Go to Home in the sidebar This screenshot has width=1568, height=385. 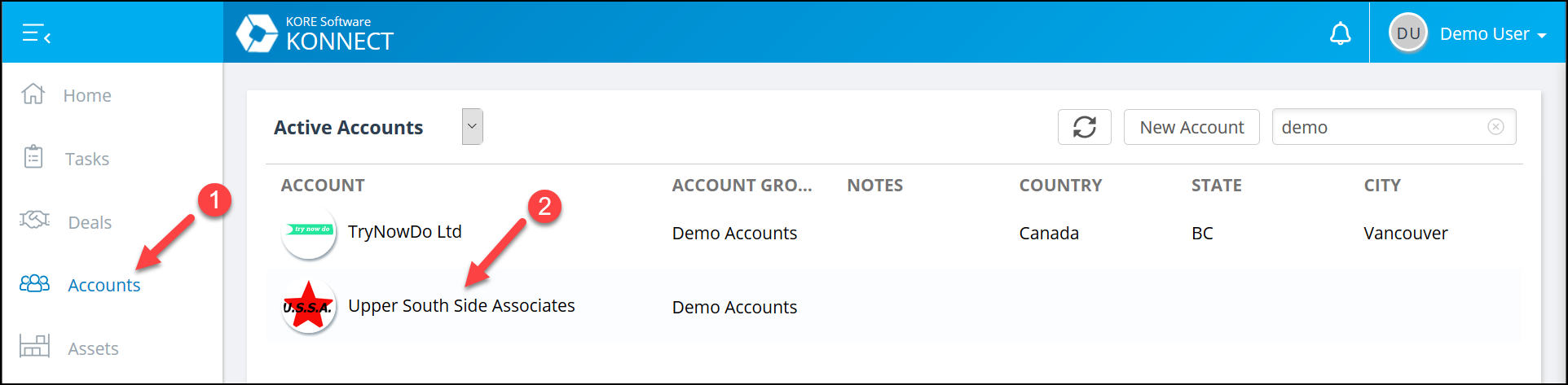click(x=87, y=95)
